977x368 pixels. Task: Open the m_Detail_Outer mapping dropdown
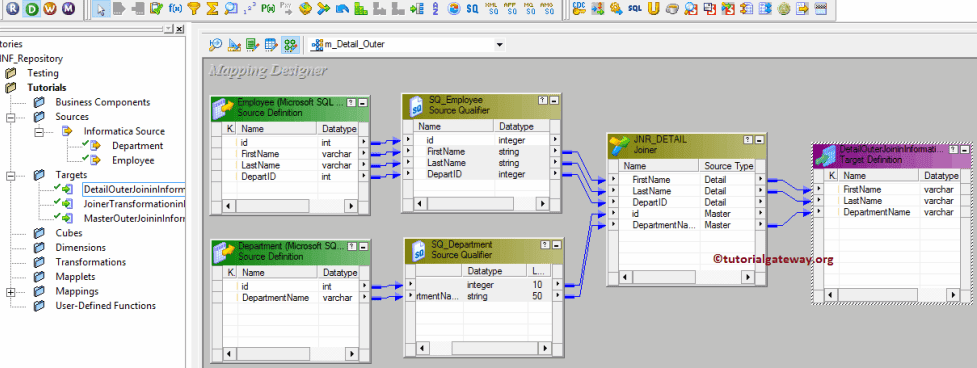pyautogui.click(x=499, y=45)
